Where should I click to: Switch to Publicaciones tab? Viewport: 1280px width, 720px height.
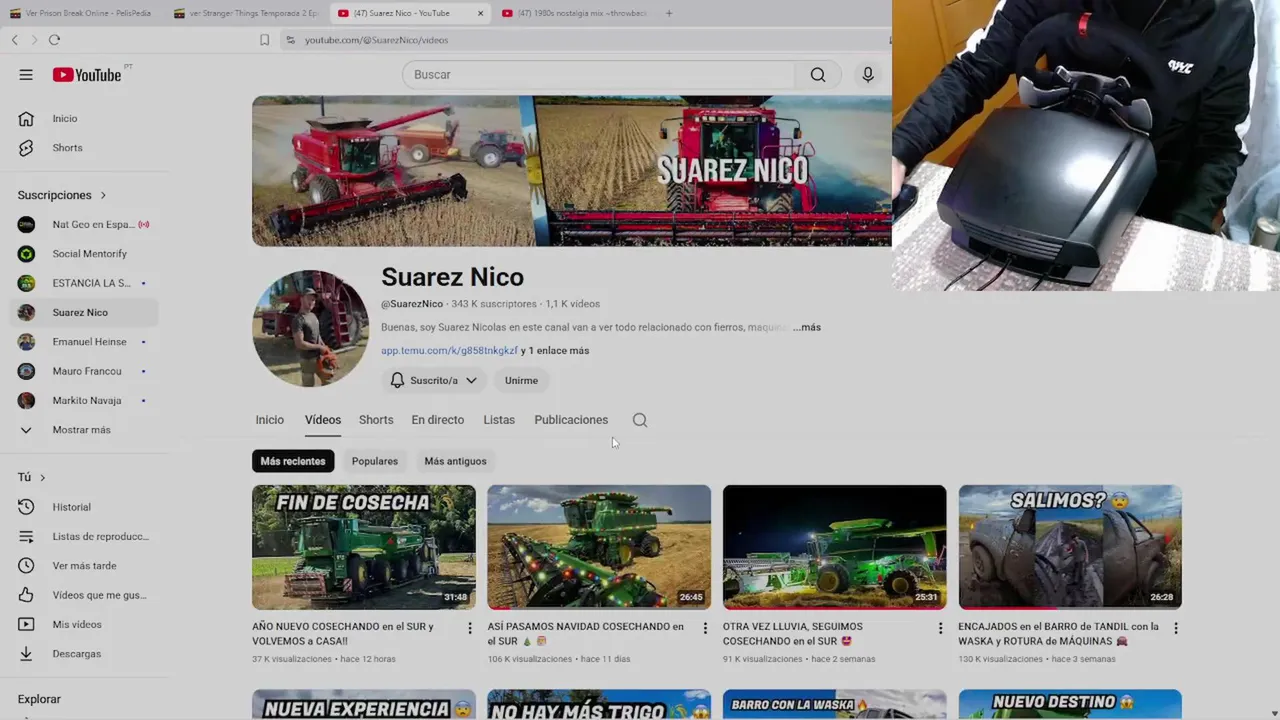coord(571,420)
